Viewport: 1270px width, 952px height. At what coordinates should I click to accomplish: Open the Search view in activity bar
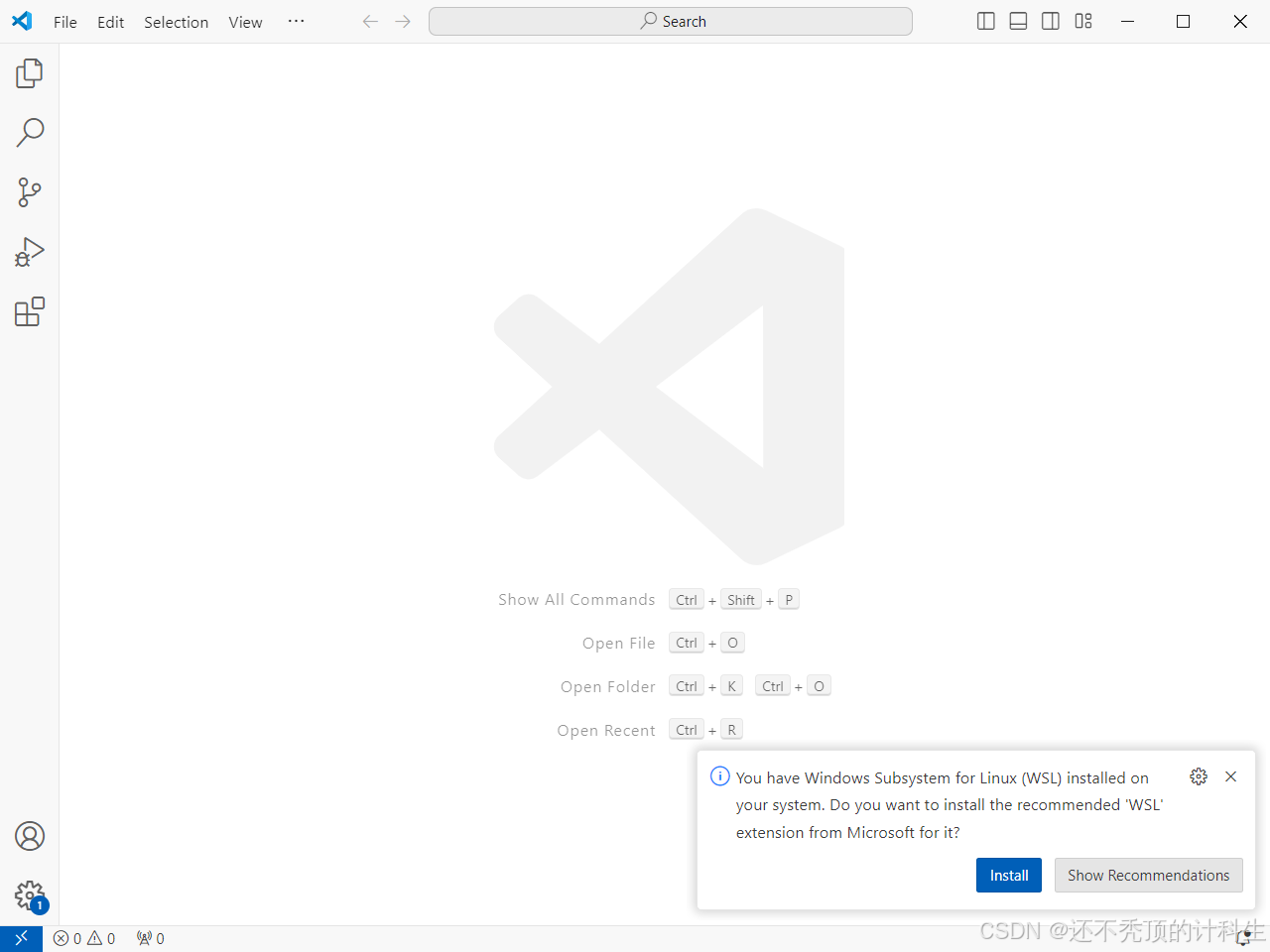30,133
